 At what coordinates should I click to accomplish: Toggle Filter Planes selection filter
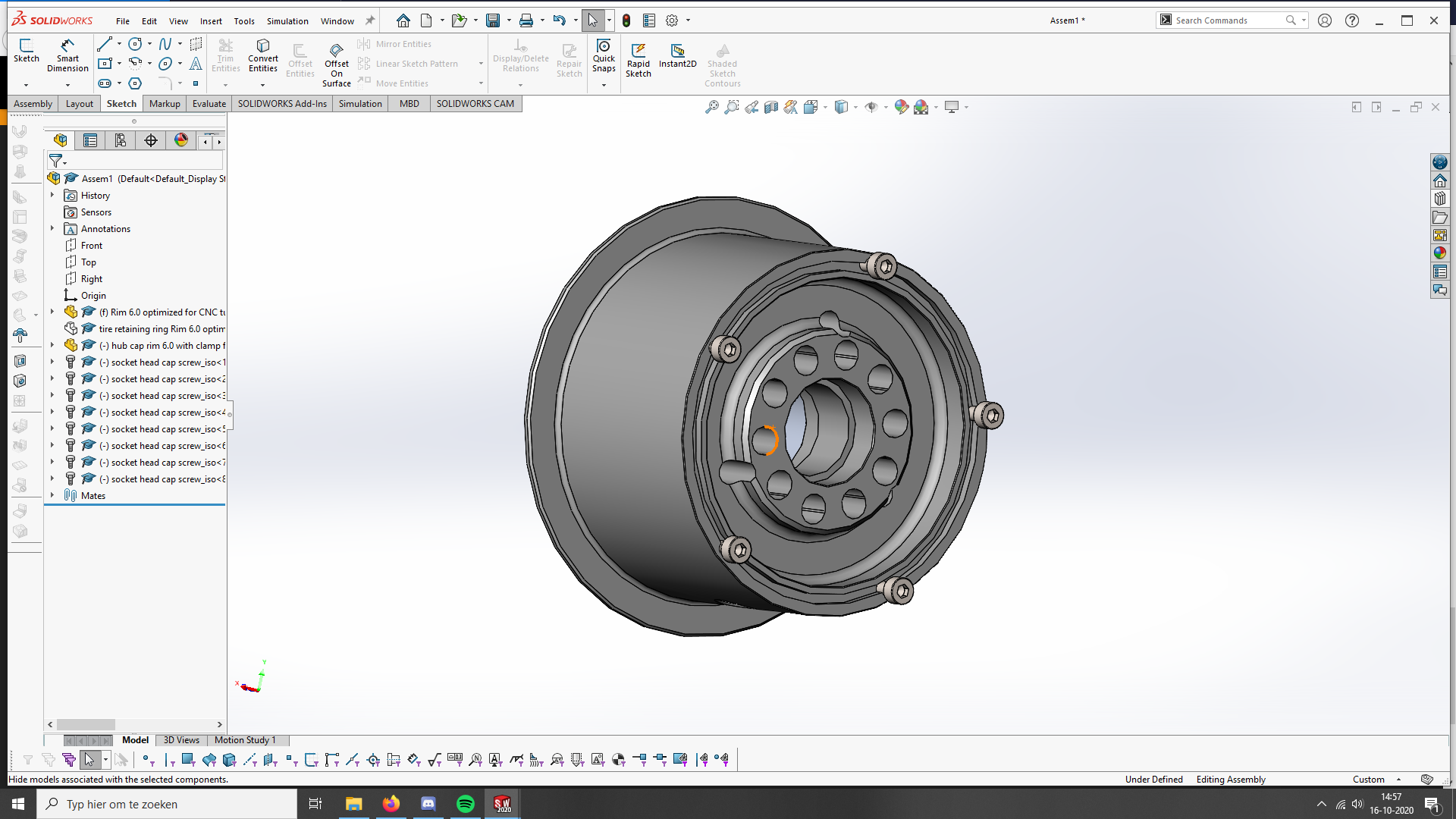click(x=270, y=760)
